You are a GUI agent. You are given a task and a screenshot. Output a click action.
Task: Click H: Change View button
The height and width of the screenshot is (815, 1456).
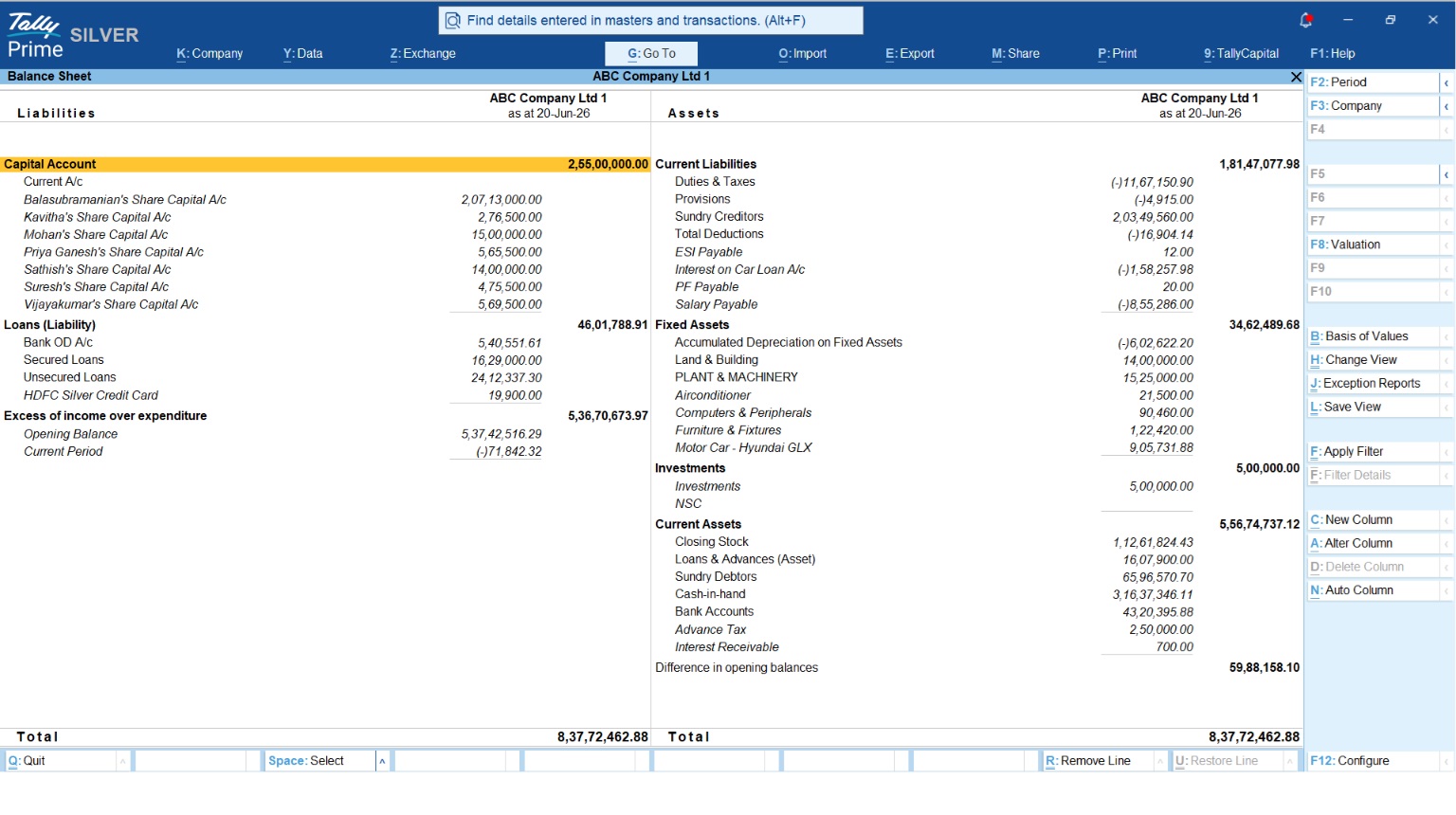1374,360
